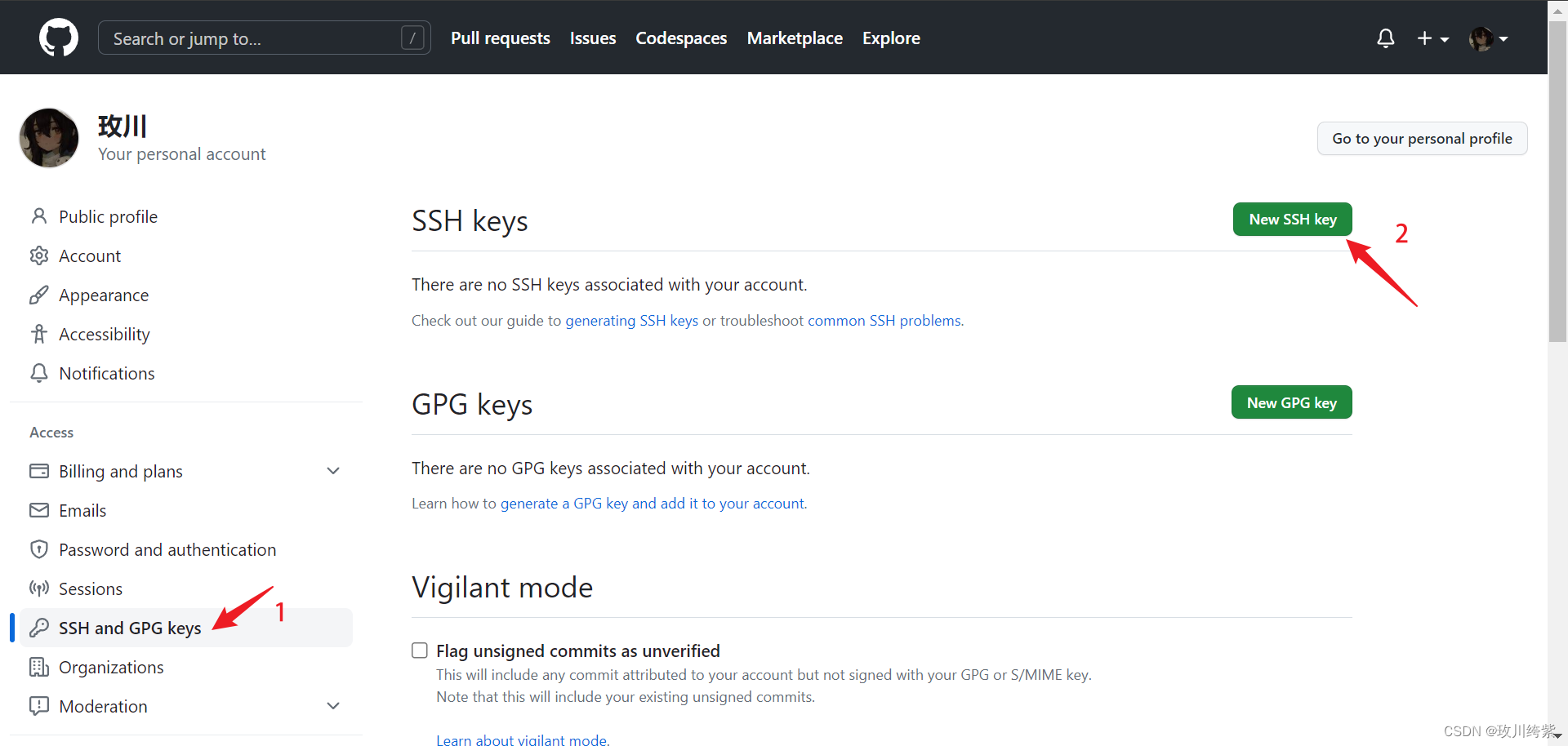Open the generating SSH keys guide link
1568x746 pixels.
(x=631, y=320)
